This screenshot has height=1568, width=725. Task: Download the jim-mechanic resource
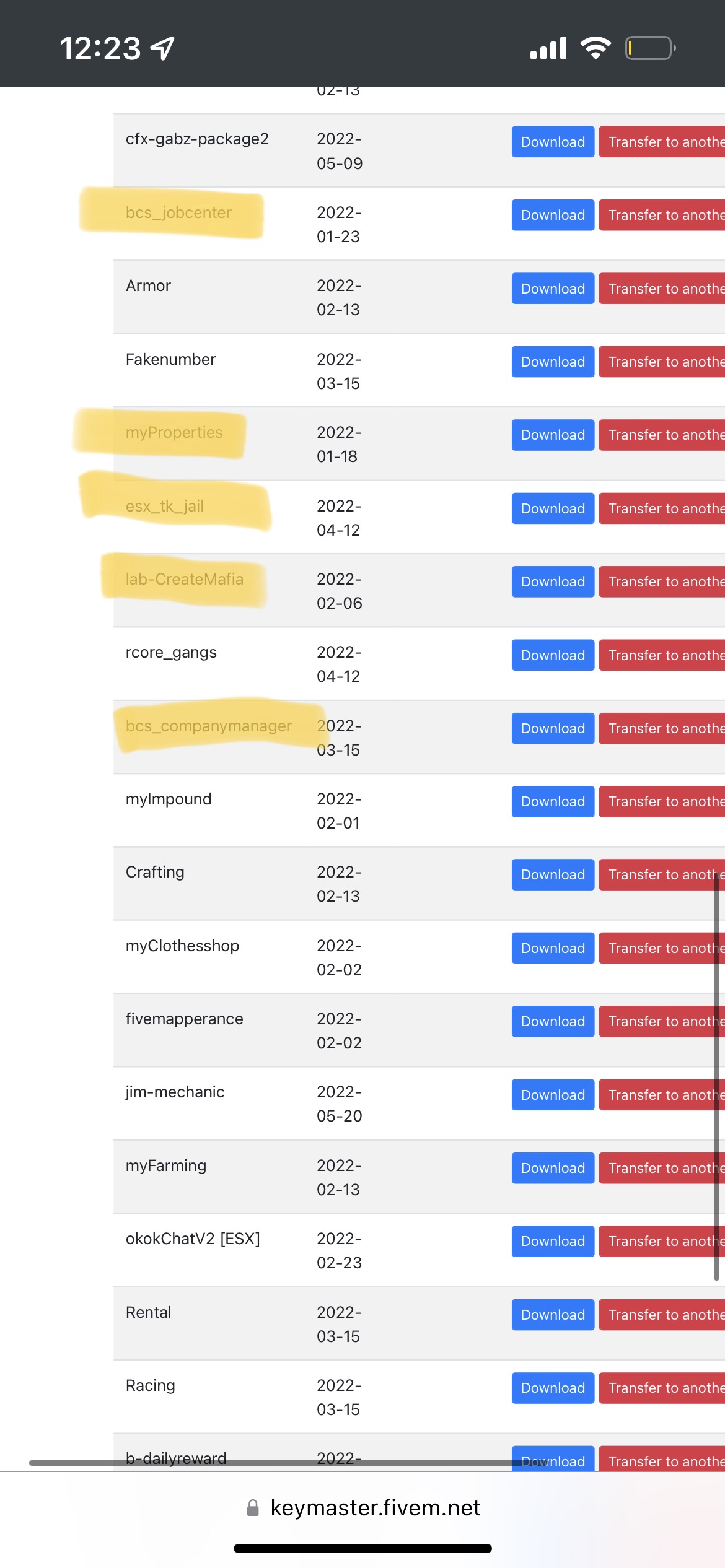point(553,1095)
